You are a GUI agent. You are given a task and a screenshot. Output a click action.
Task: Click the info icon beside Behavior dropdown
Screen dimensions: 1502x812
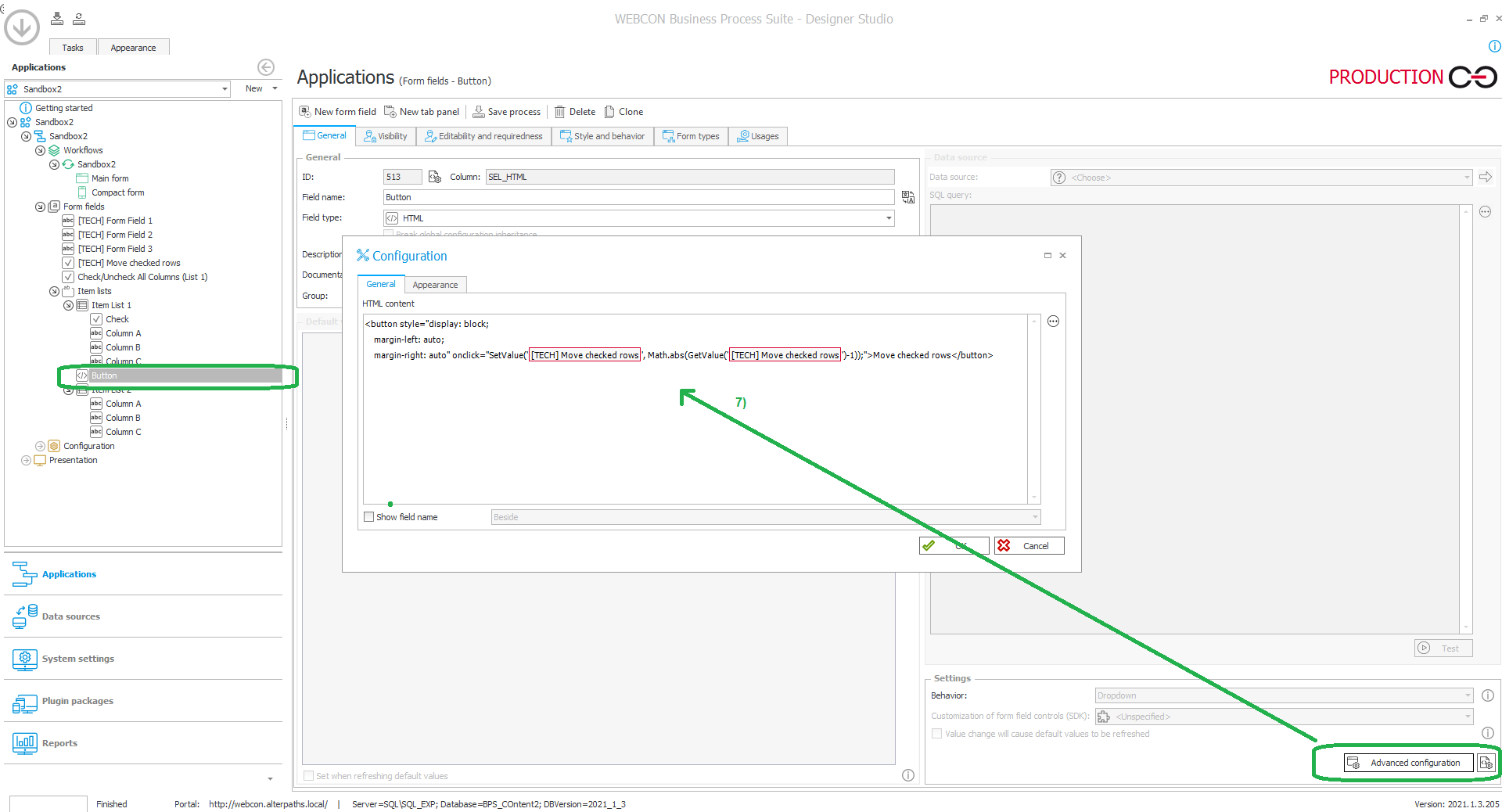pyautogui.click(x=1488, y=695)
